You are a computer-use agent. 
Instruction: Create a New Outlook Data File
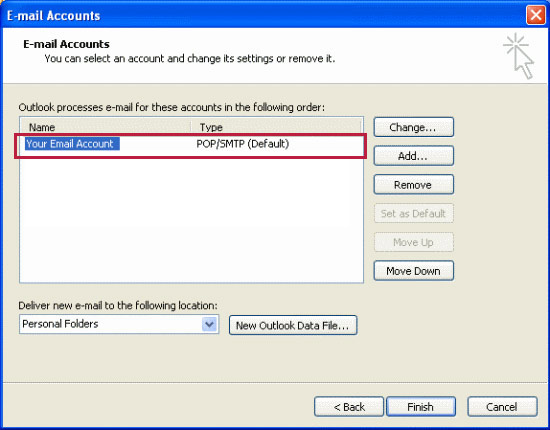[293, 325]
